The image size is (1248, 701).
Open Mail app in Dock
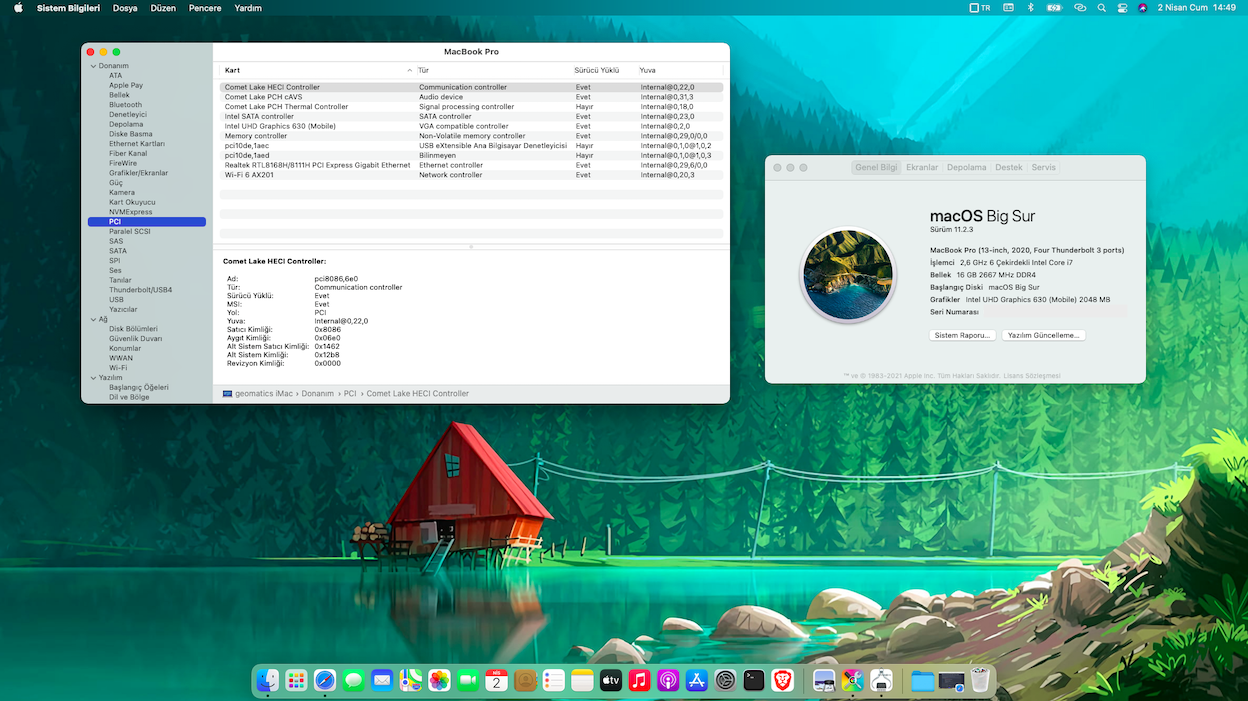[x=382, y=681]
